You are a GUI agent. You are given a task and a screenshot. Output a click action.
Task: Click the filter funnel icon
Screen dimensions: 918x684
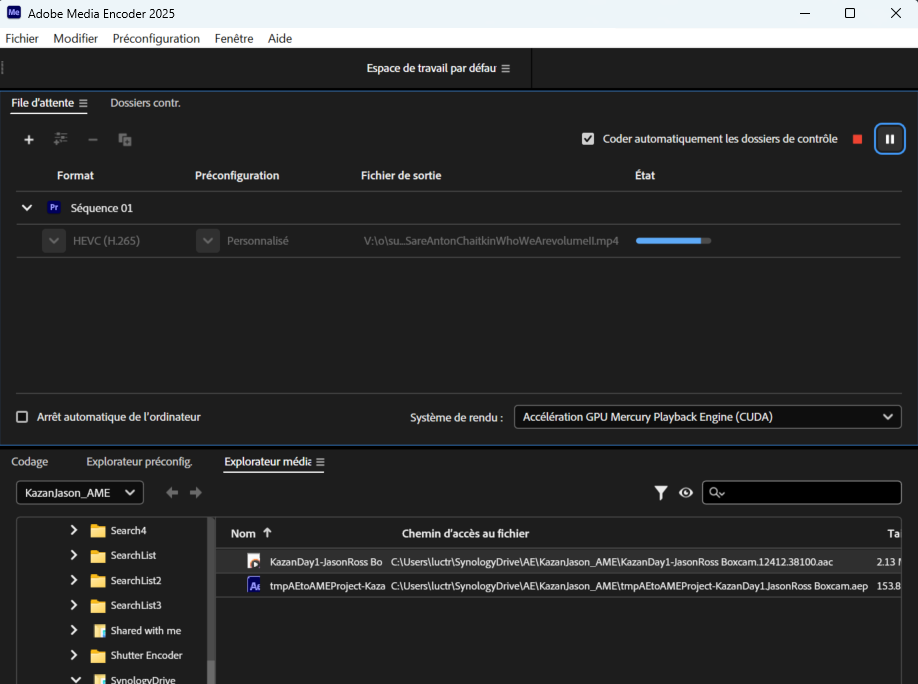click(660, 493)
